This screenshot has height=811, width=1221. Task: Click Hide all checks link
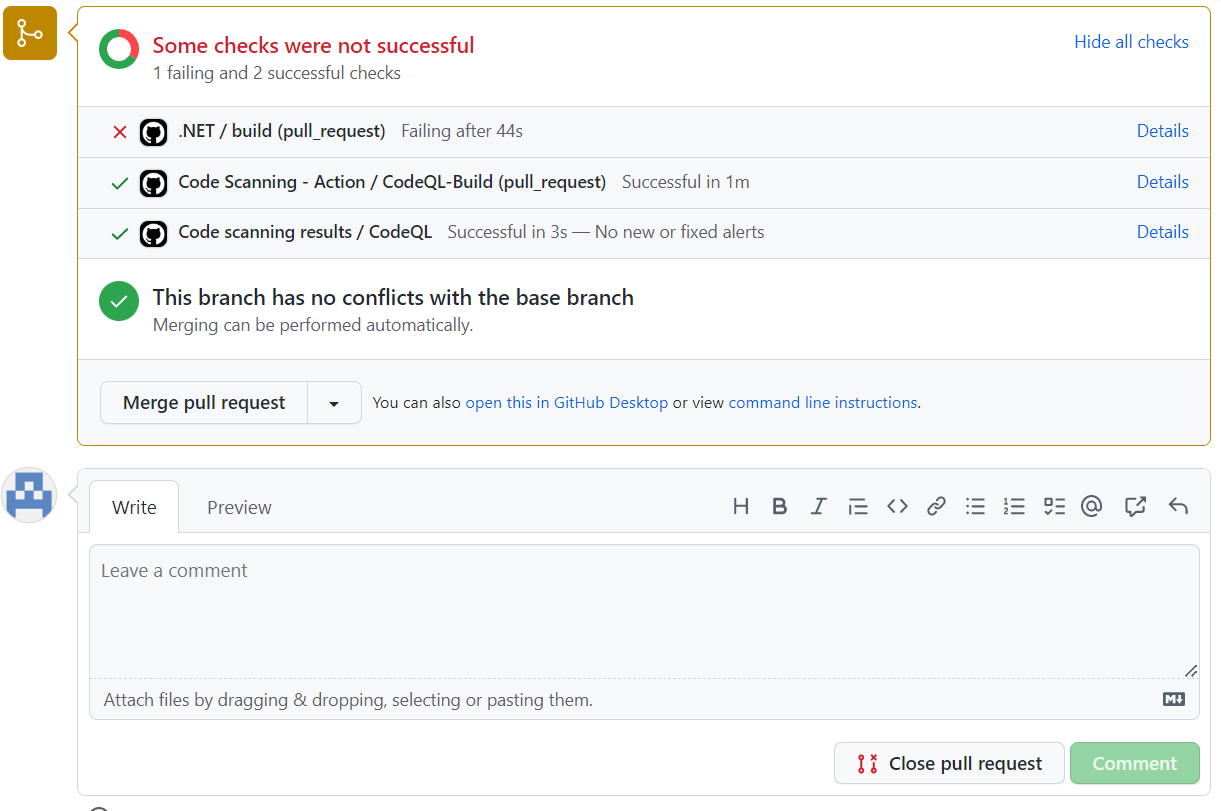[1131, 42]
